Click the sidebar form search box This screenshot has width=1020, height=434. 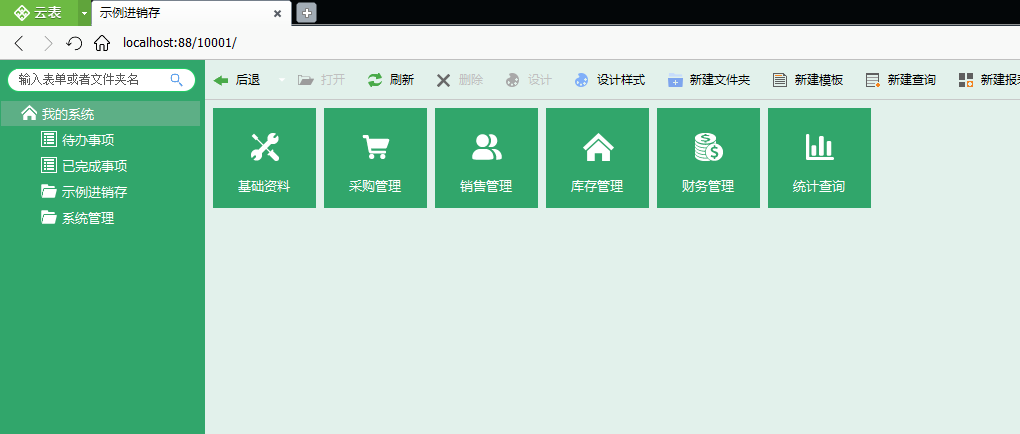(x=101, y=79)
